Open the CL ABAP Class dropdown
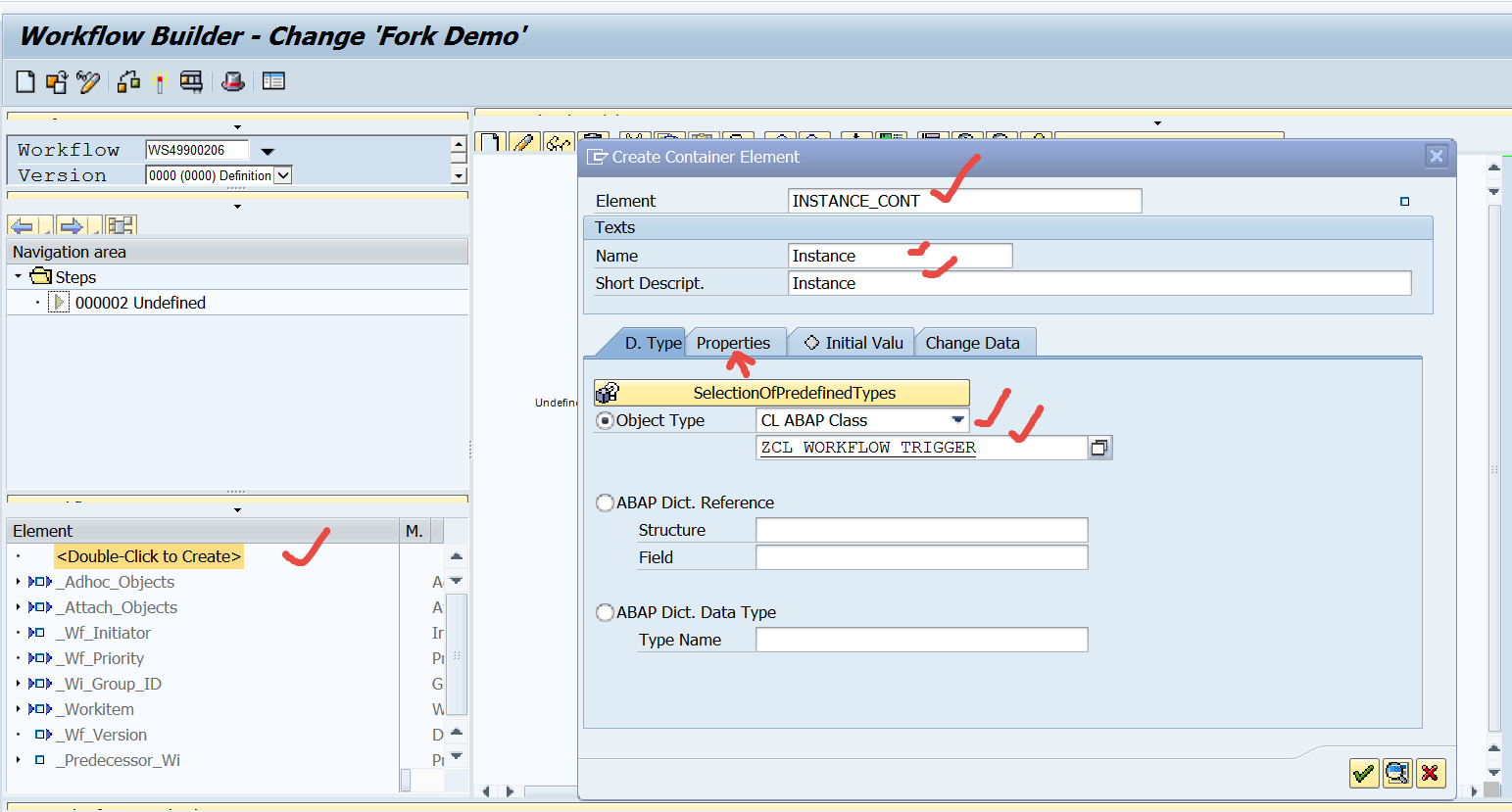Image resolution: width=1512 pixels, height=812 pixels. pos(958,419)
